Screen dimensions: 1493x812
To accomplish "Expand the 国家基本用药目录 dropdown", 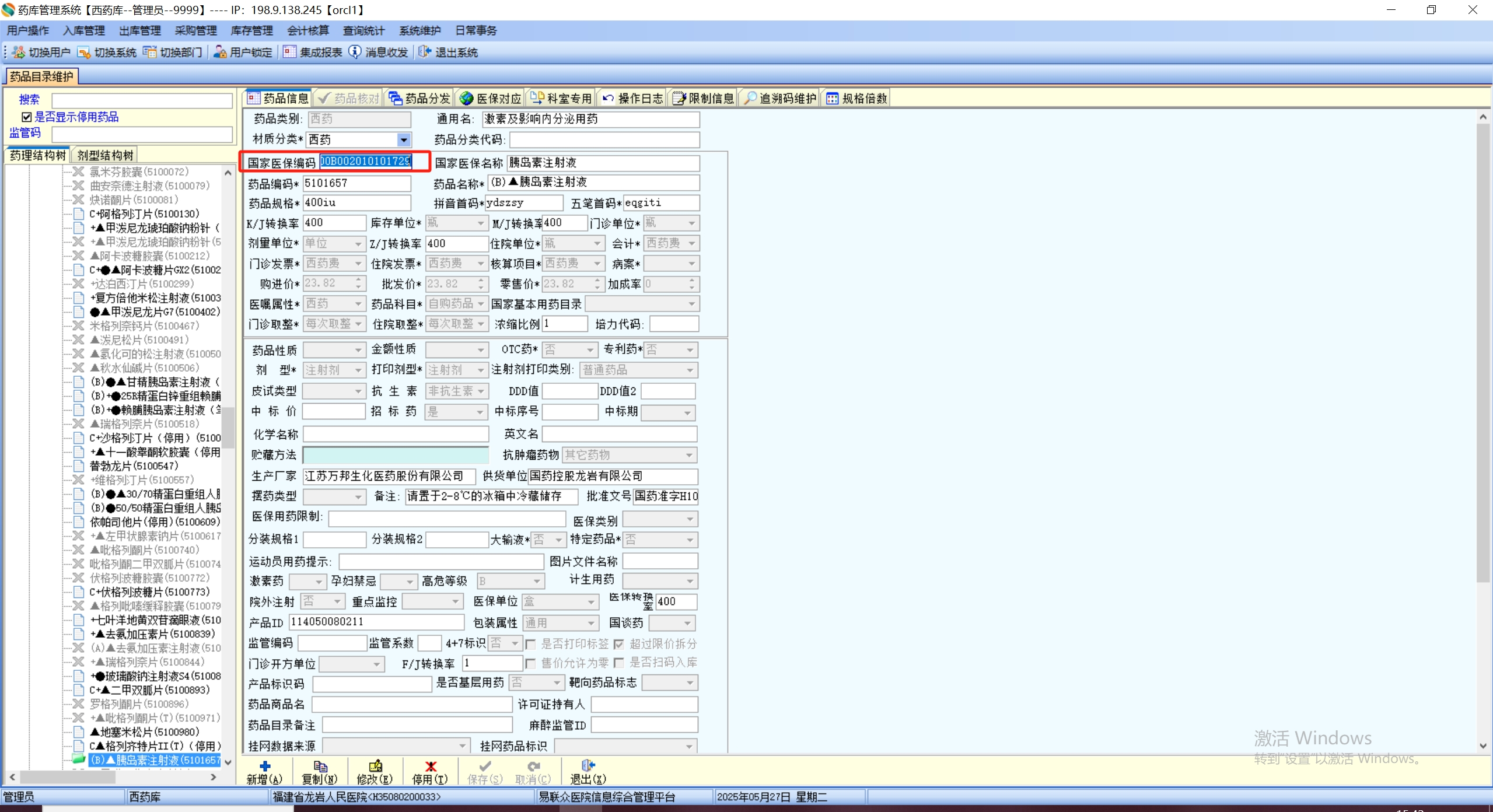I will tap(691, 304).
